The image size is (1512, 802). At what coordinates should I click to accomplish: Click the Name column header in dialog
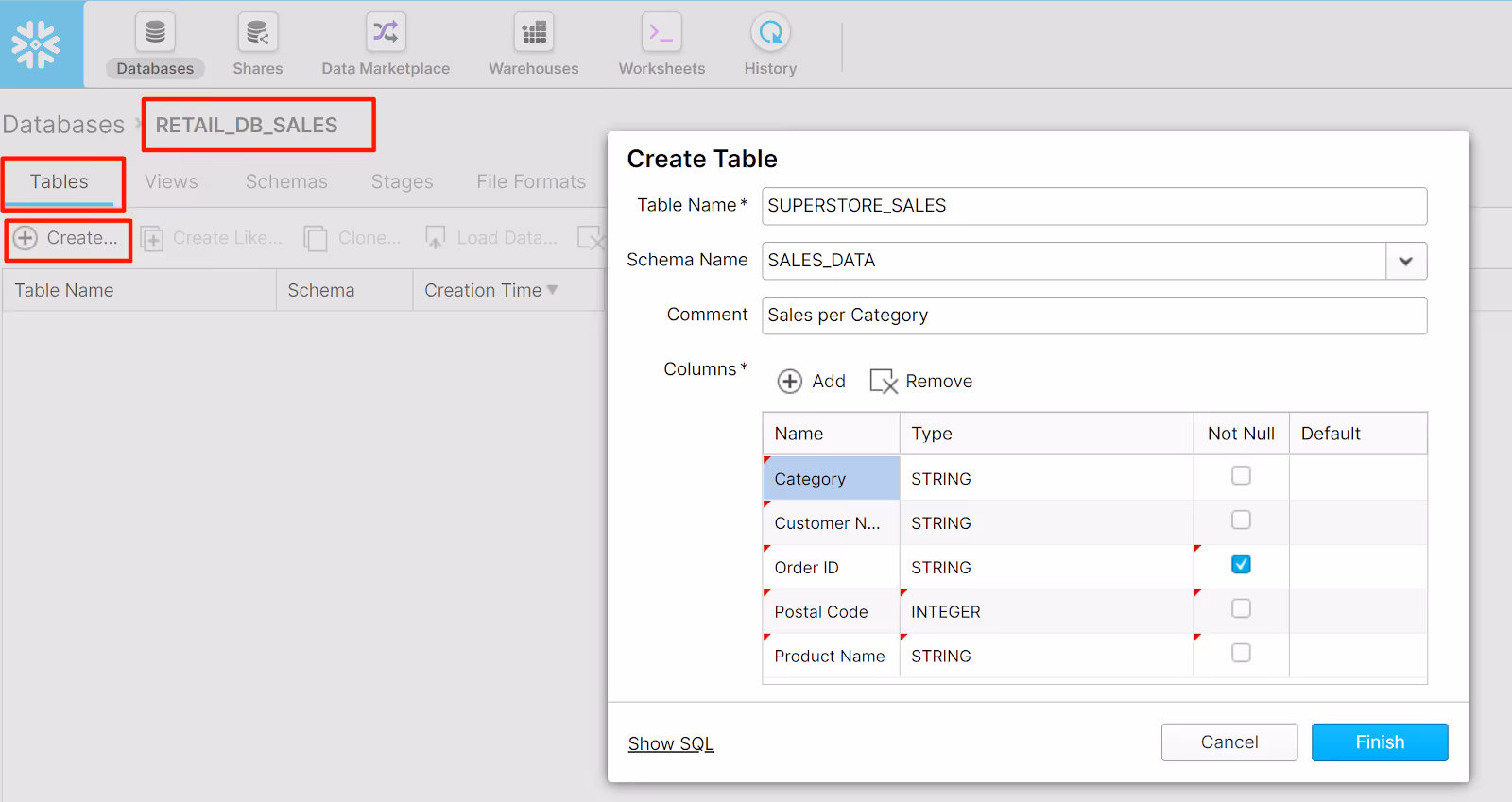(x=832, y=434)
